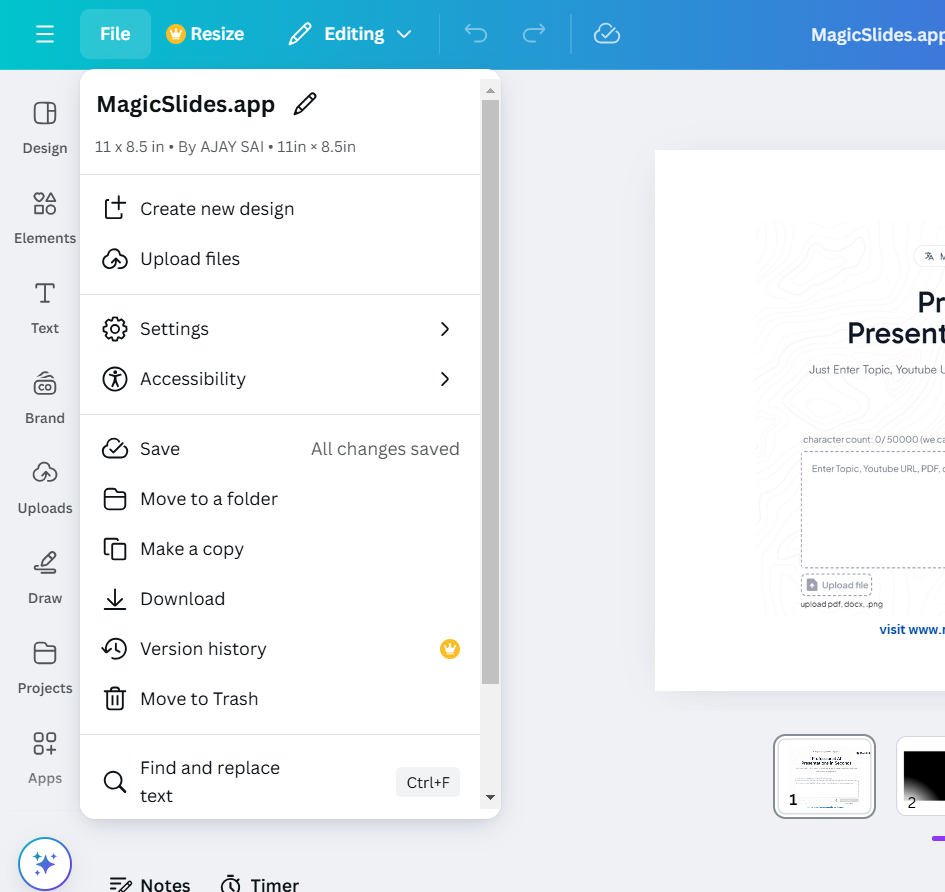The image size is (945, 892).
Task: Open Find and replace text
Action: (280, 782)
